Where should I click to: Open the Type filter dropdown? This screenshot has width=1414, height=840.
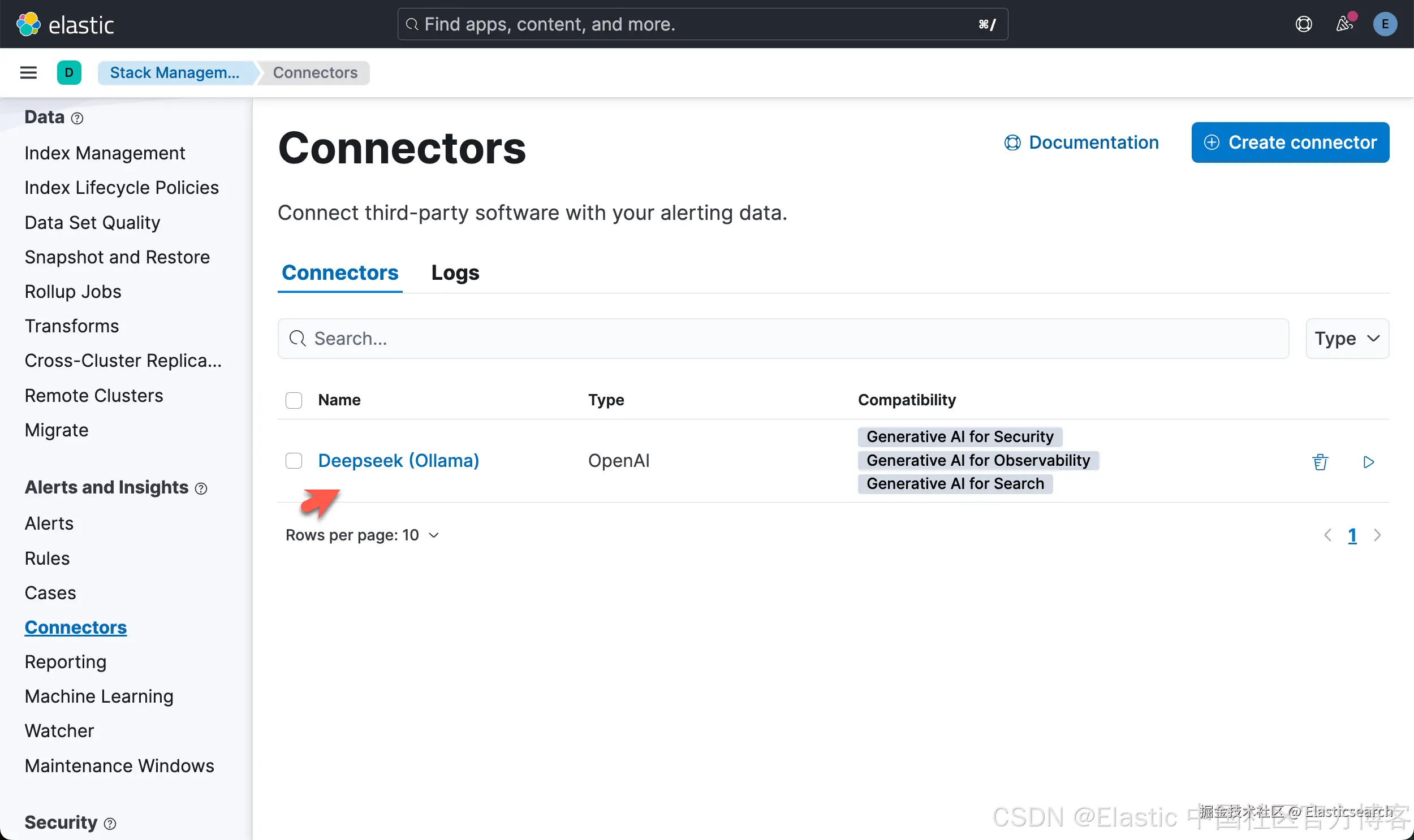[x=1347, y=339]
